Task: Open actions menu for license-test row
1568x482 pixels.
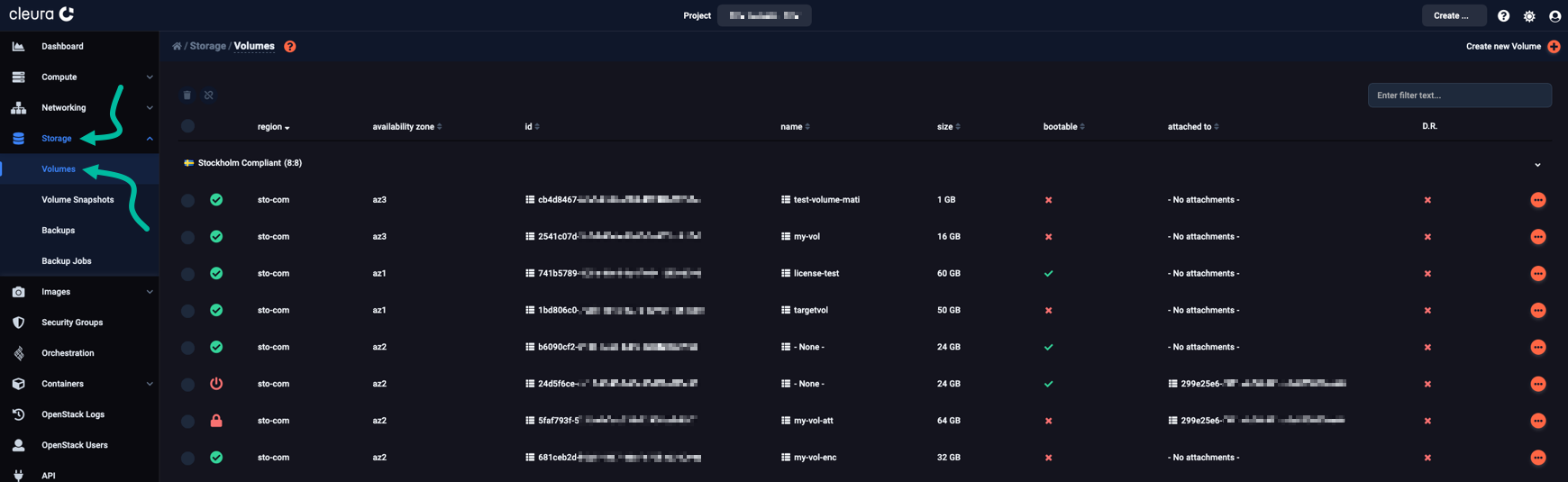Action: coord(1538,274)
